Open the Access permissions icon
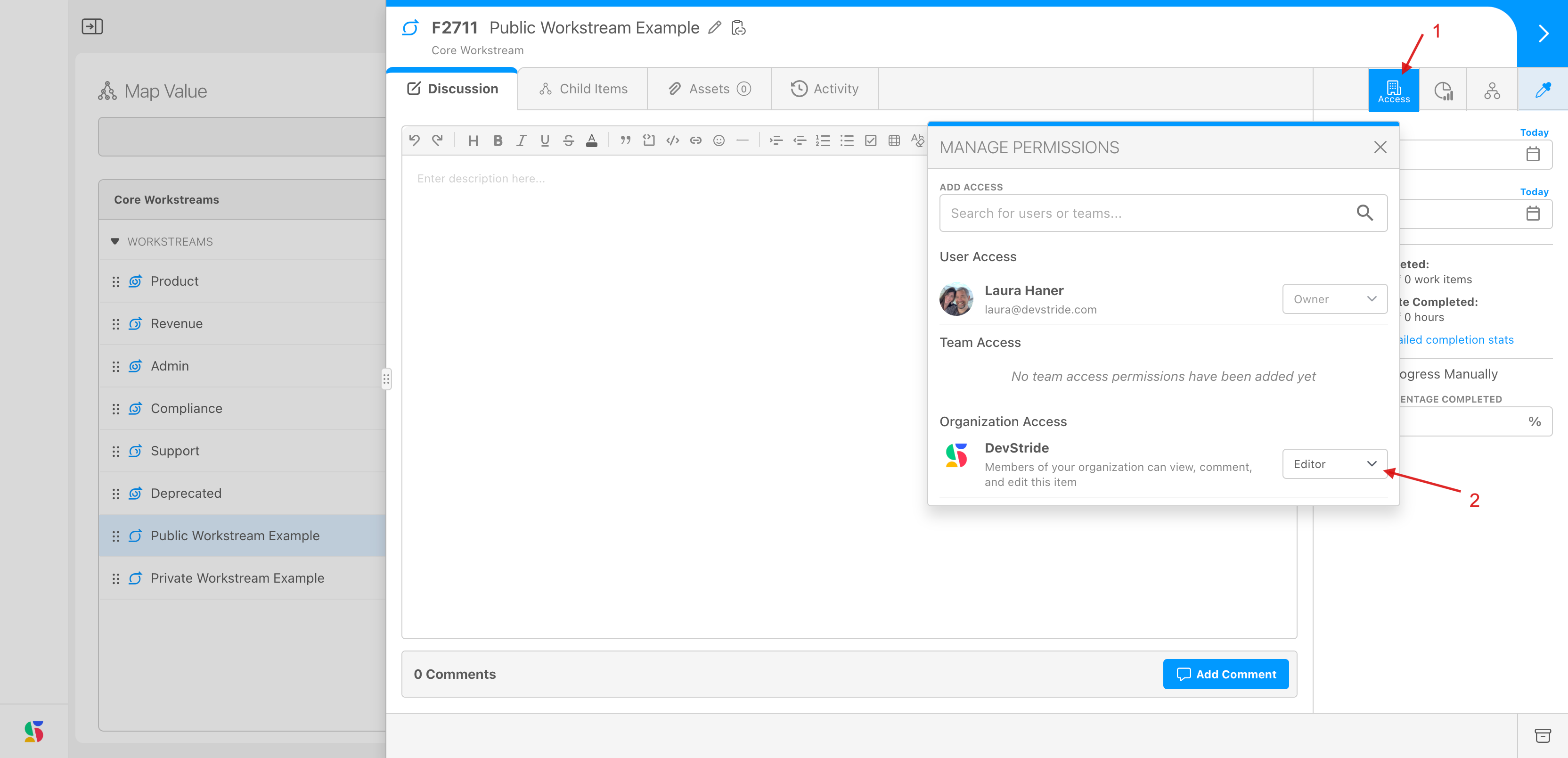This screenshot has width=1568, height=758. pos(1393,90)
